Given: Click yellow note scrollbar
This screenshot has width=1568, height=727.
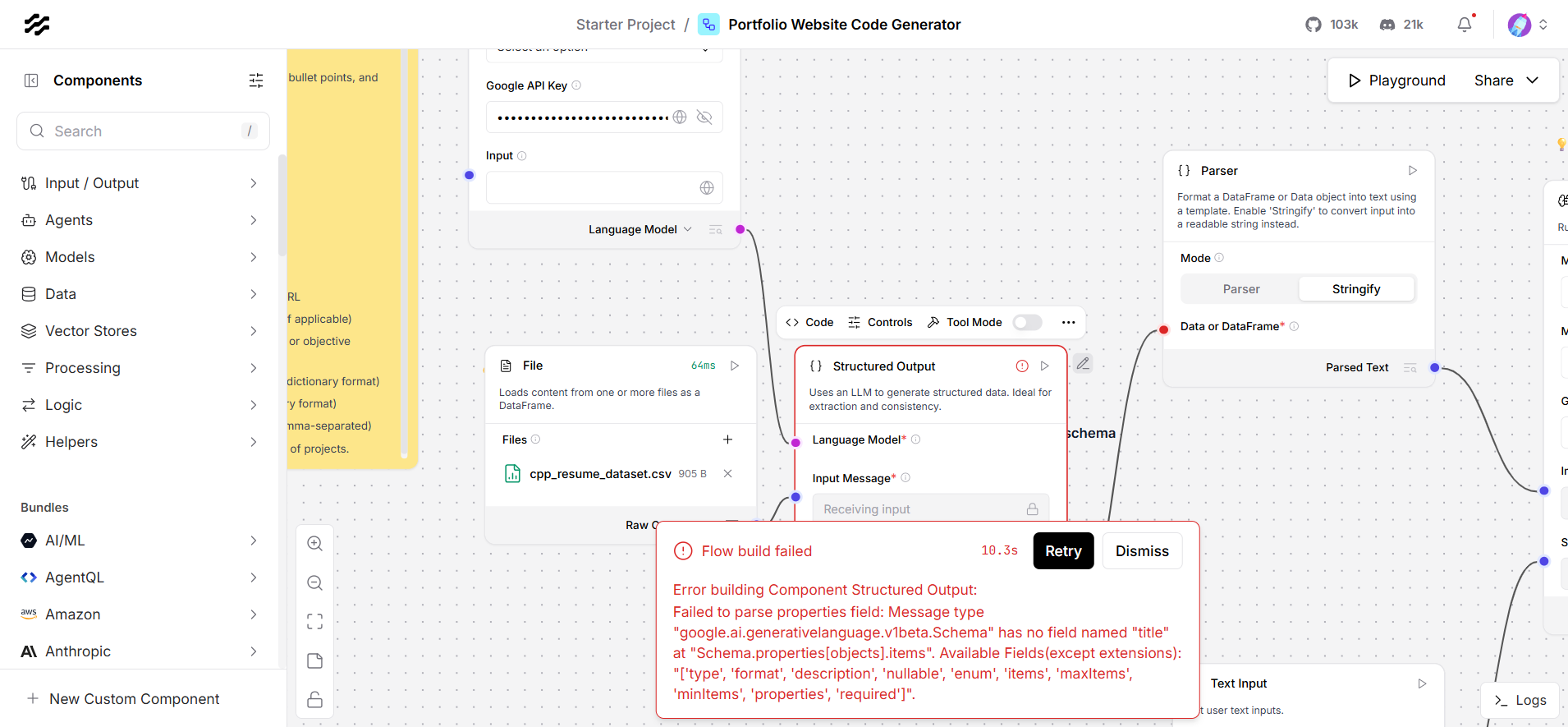Looking at the screenshot, I should point(404,253).
